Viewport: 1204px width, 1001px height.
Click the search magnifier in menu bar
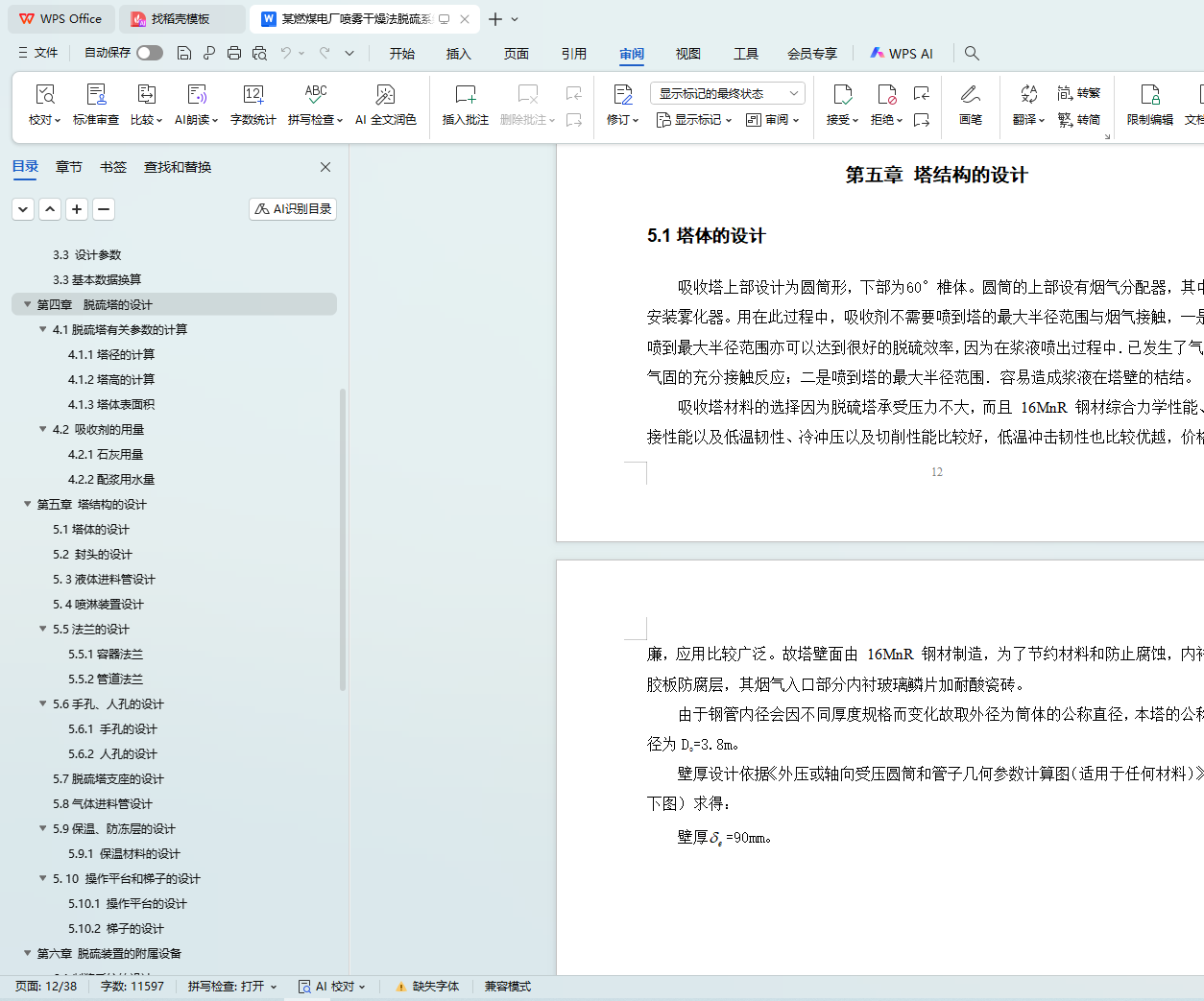tap(972, 53)
